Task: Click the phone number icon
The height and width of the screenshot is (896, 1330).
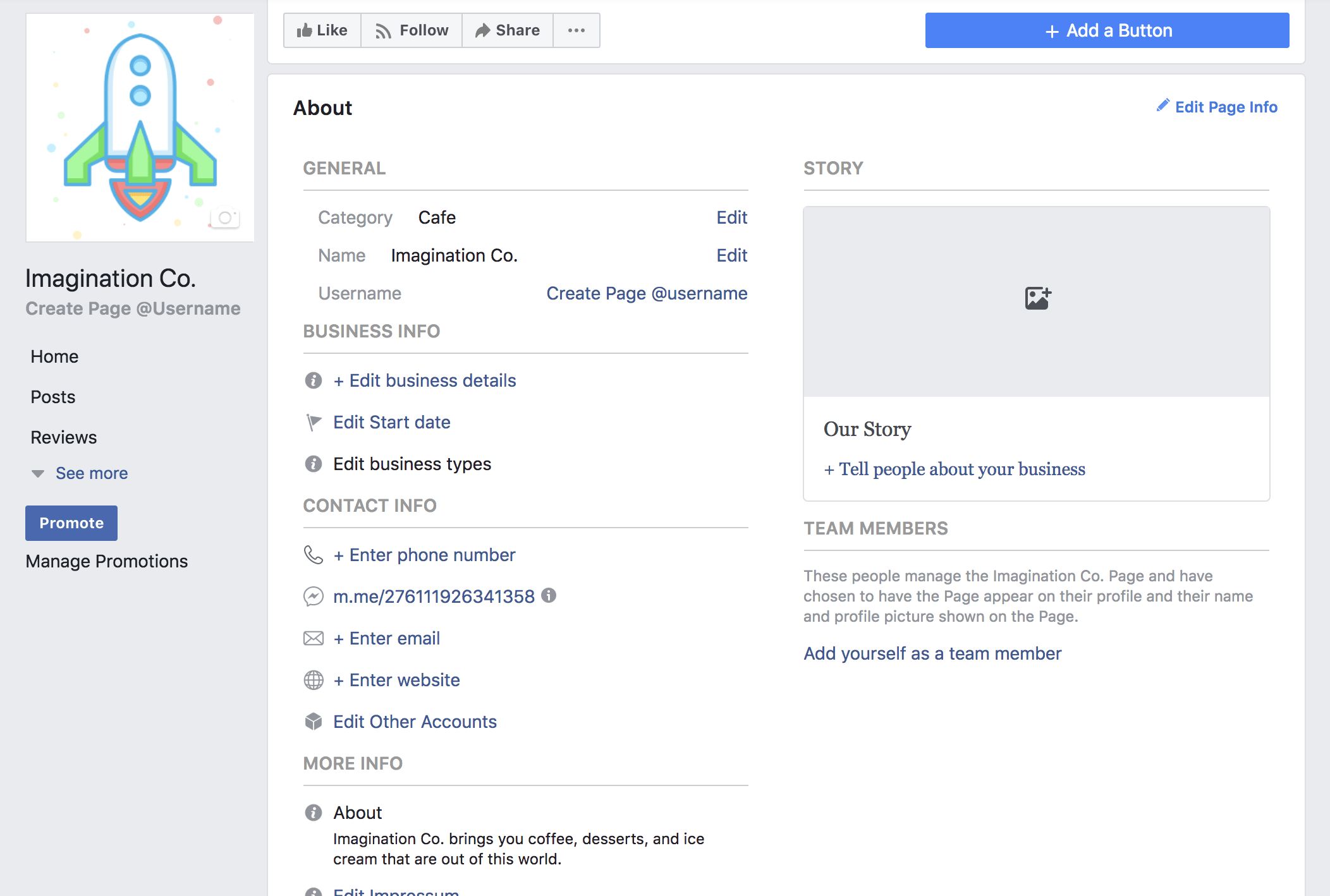Action: tap(312, 555)
